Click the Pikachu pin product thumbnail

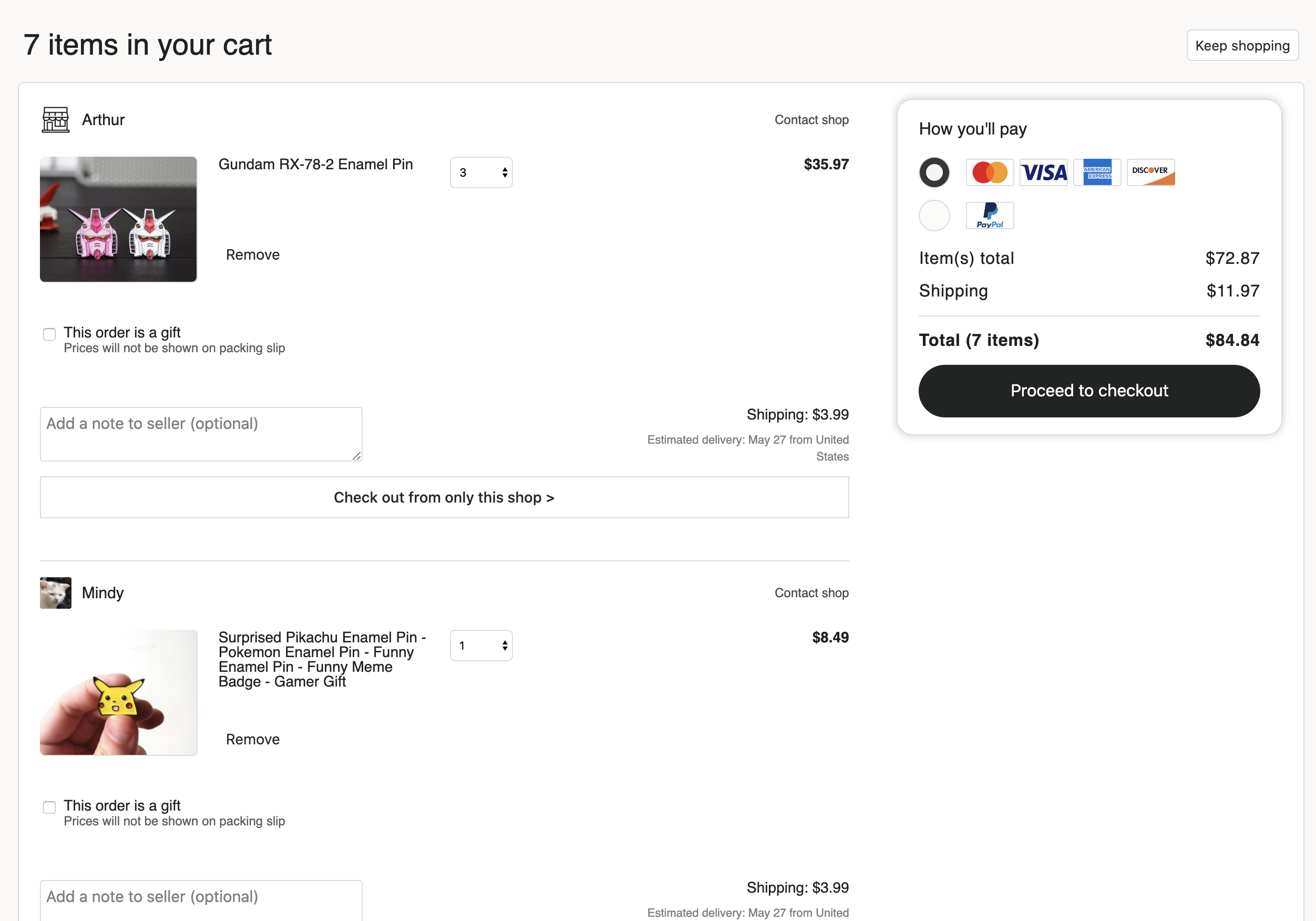coord(118,692)
